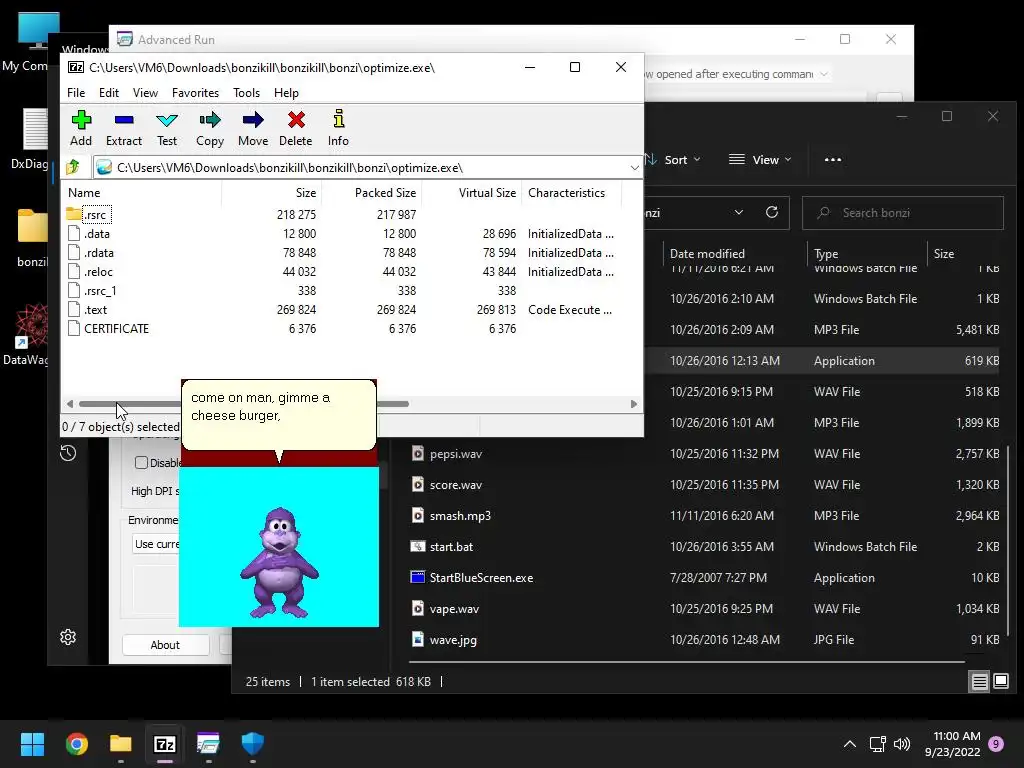Click the Search bonzi field

tap(903, 213)
